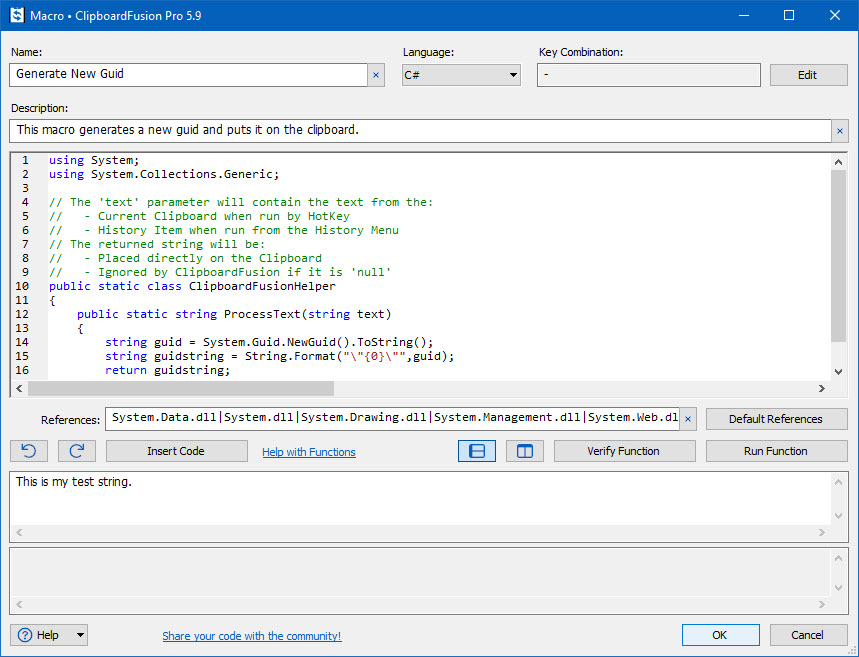Click Edit key combination button
This screenshot has height=657, width=859.
(808, 75)
